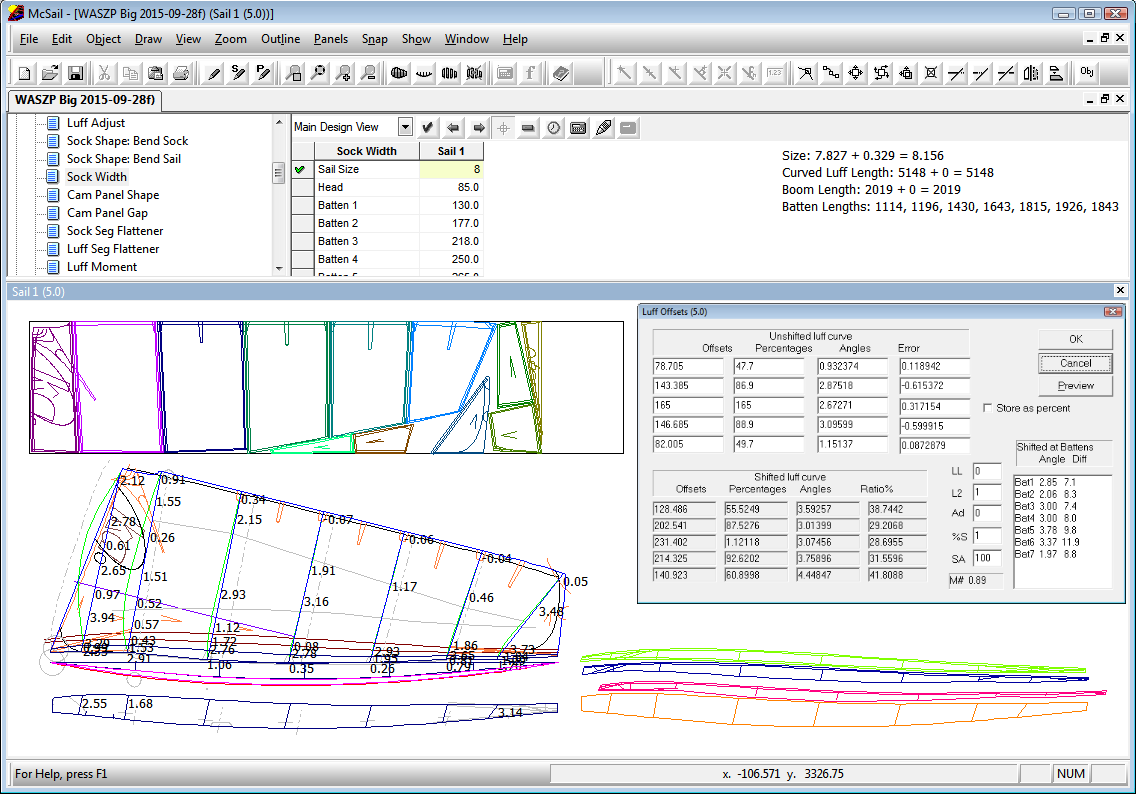1136x795 pixels.
Task: Select the plain pencil edit tool
Action: 214,73
